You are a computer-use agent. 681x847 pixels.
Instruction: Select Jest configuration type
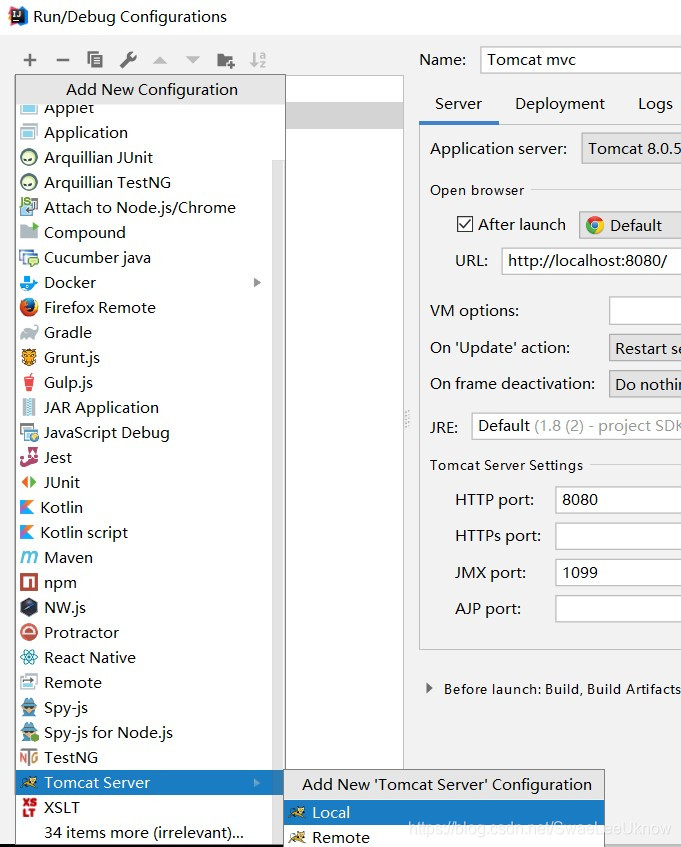point(145,457)
